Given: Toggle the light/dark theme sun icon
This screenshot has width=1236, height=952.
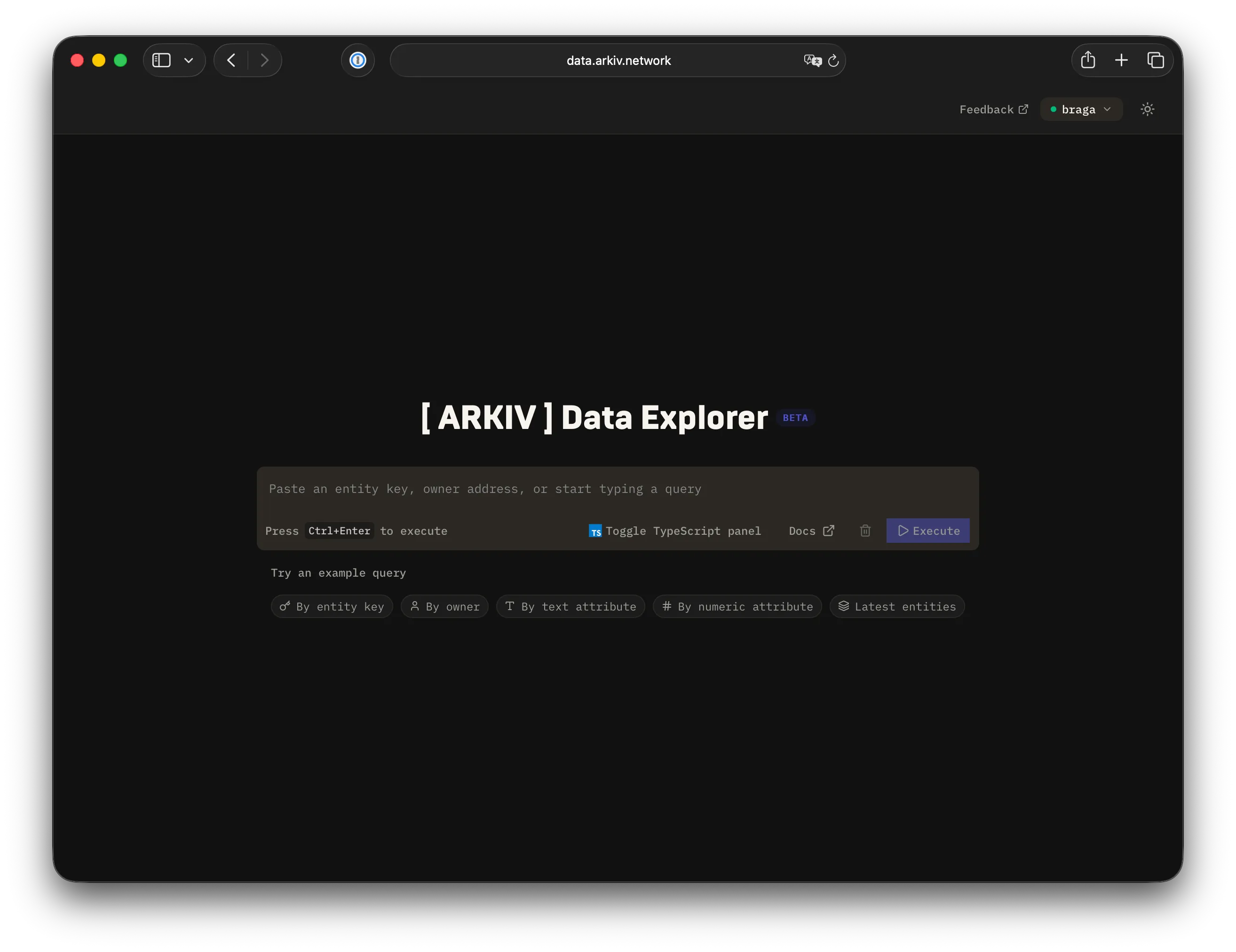Looking at the screenshot, I should coord(1147,109).
